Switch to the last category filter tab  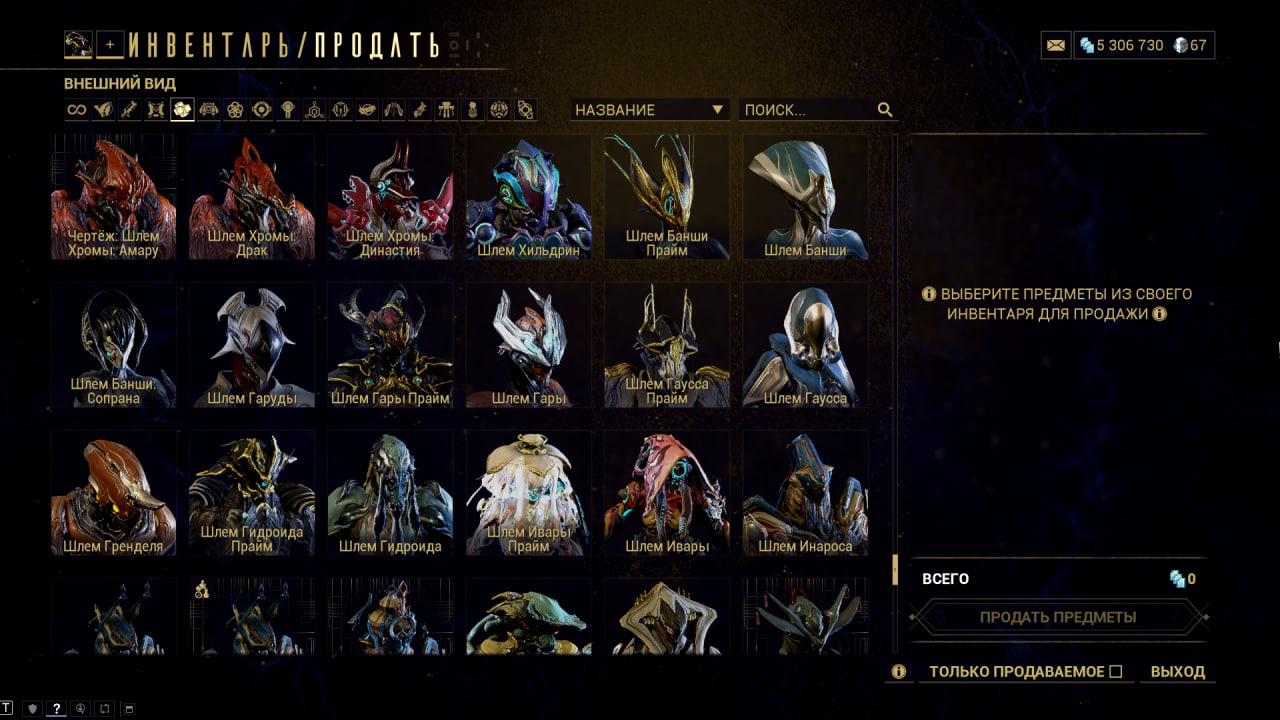(x=526, y=110)
